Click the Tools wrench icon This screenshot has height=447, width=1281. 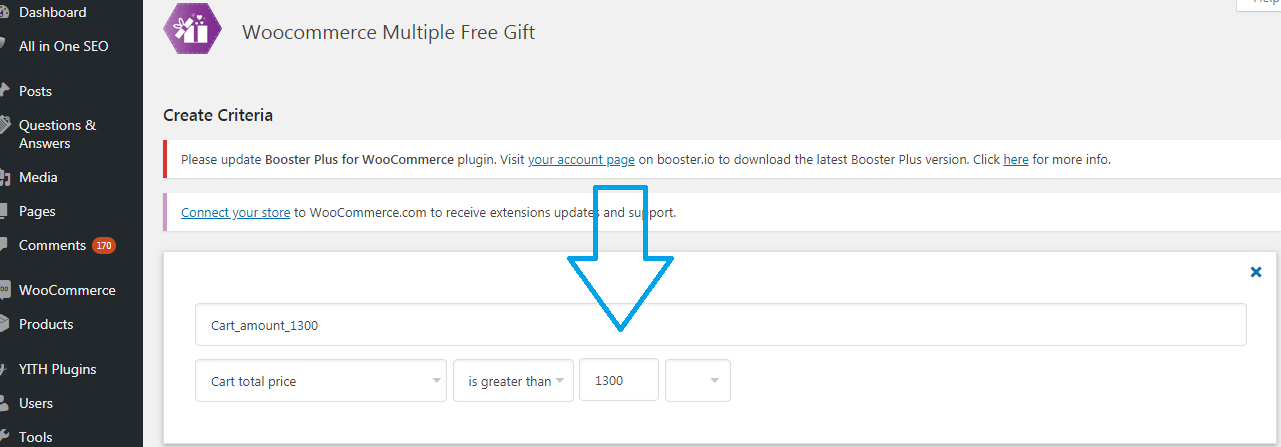[5, 437]
